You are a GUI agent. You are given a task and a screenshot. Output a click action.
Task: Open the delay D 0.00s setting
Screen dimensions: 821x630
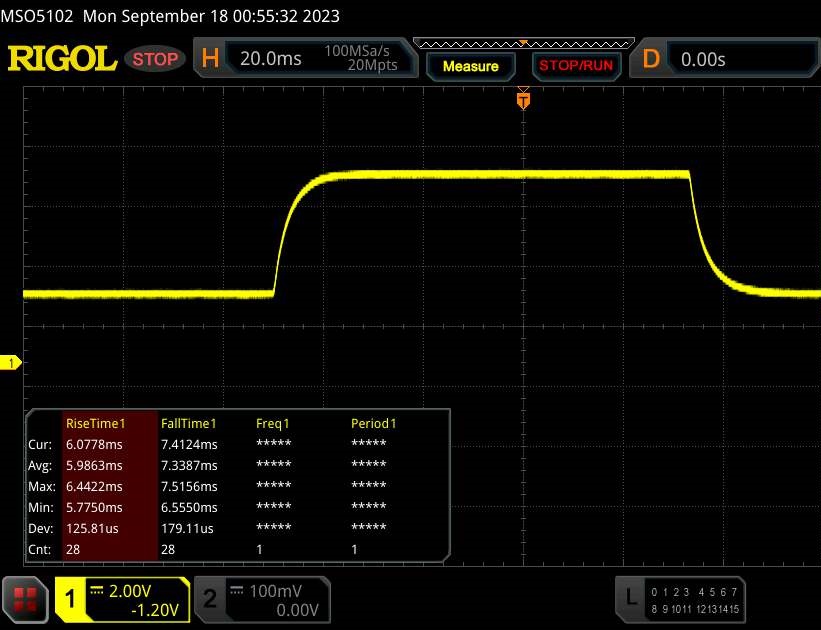click(725, 59)
